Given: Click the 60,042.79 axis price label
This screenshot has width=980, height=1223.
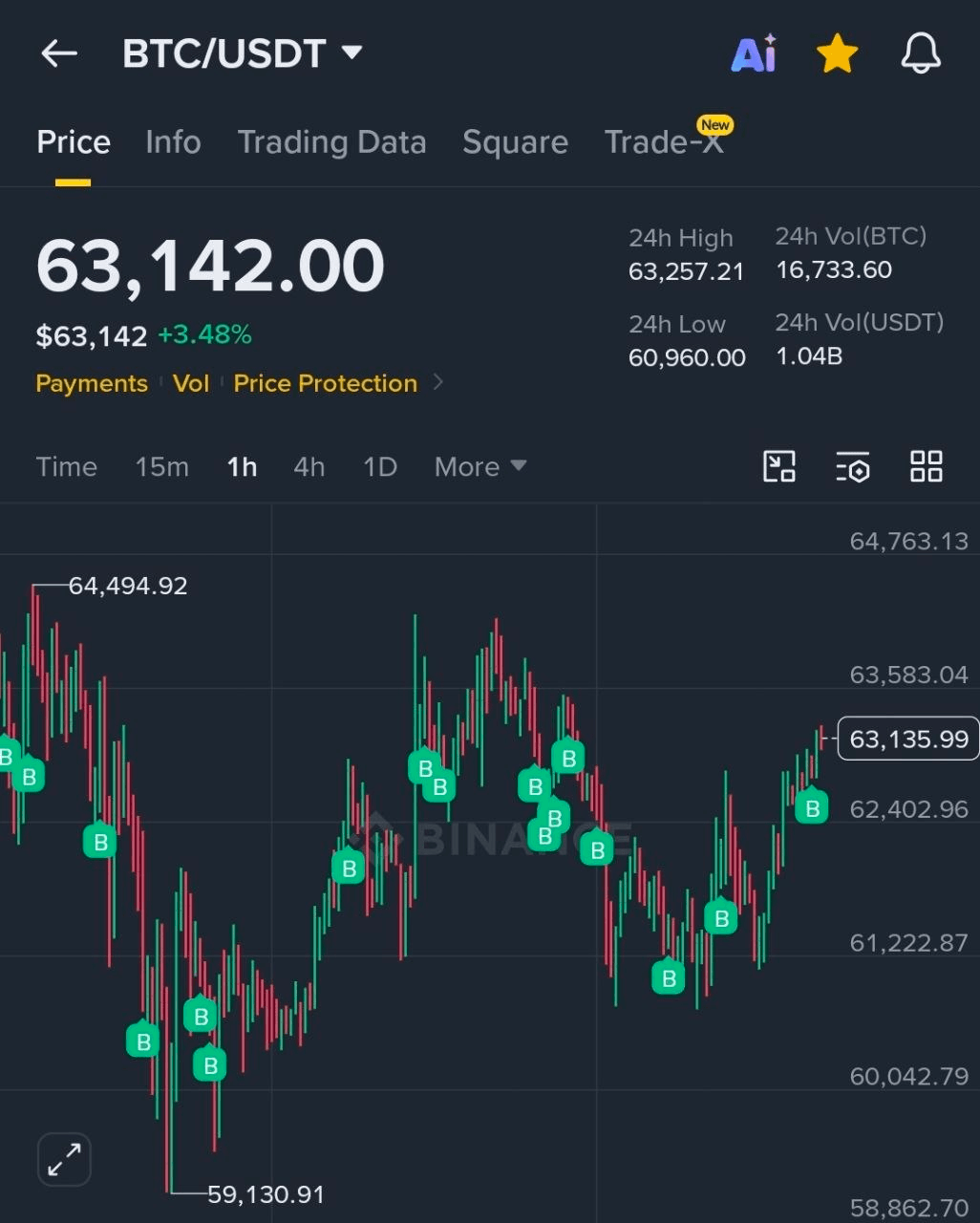Looking at the screenshot, I should (909, 1076).
